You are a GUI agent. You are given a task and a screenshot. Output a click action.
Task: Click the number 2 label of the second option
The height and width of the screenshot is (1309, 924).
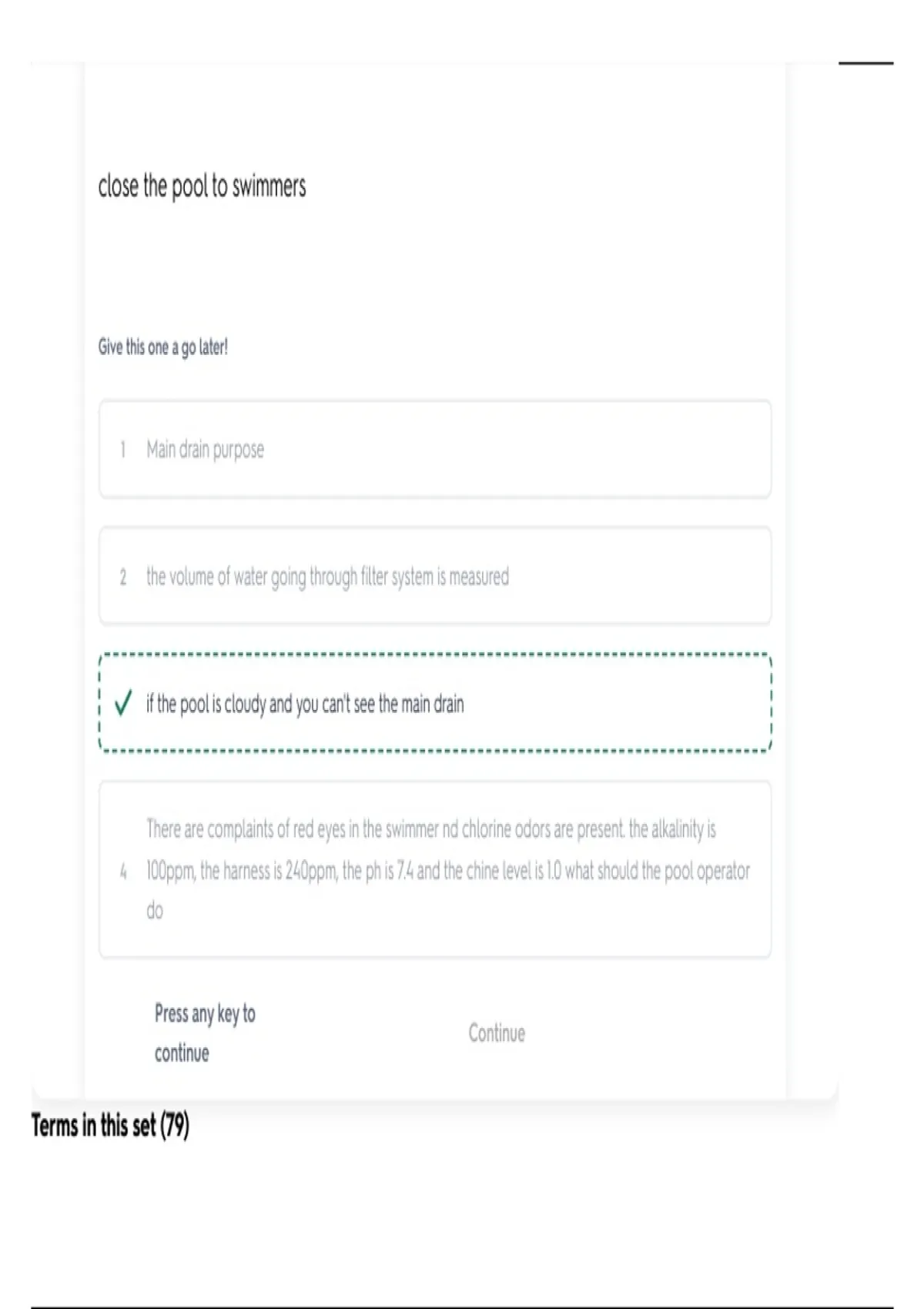[x=122, y=577]
